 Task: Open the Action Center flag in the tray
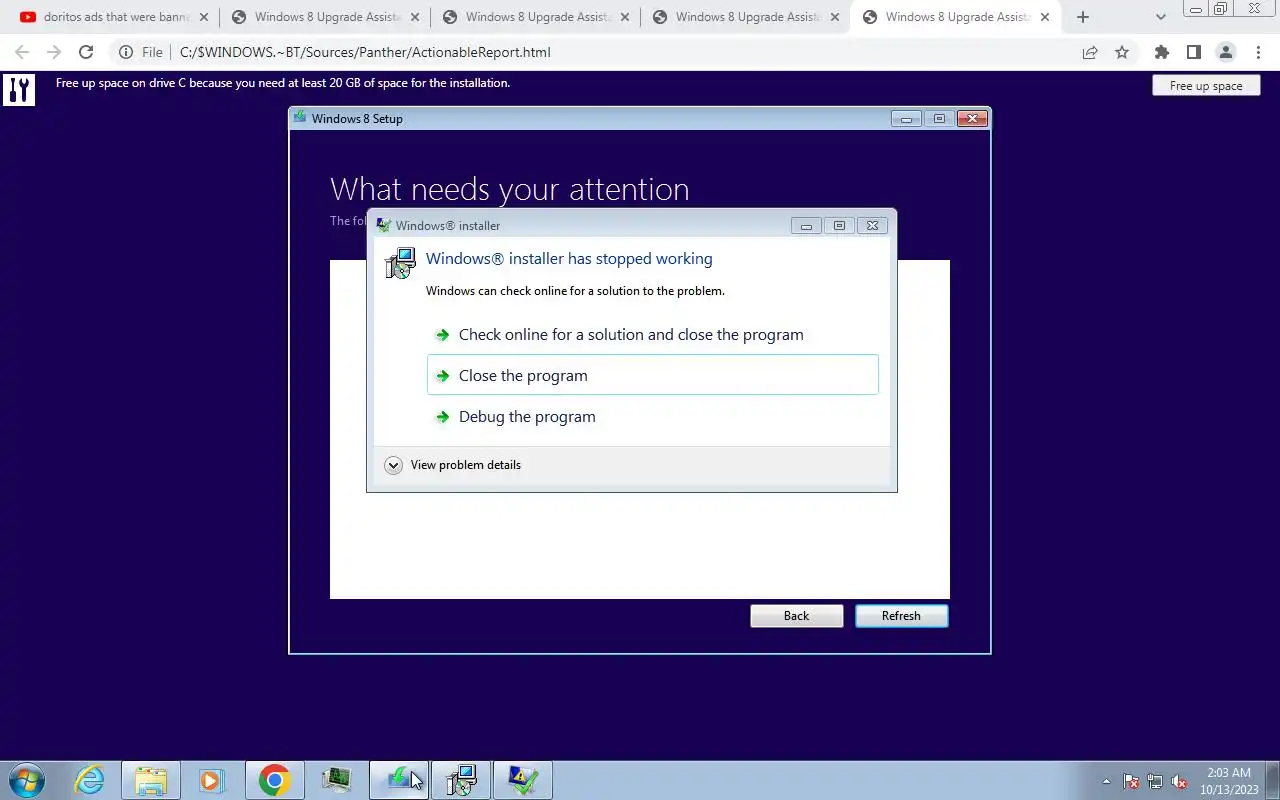(1131, 781)
